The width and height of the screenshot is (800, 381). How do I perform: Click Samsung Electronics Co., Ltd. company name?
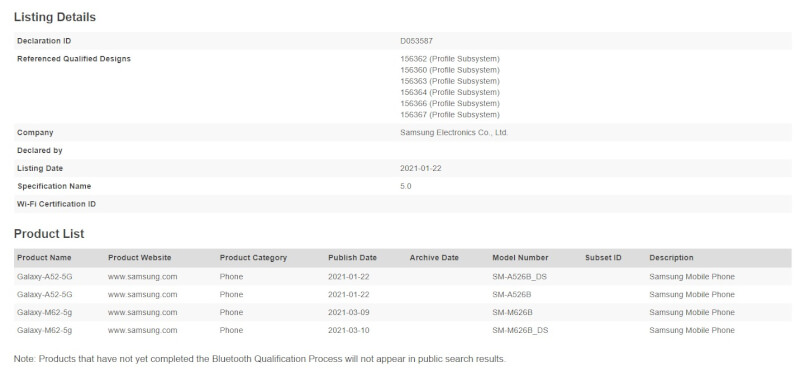coord(454,133)
